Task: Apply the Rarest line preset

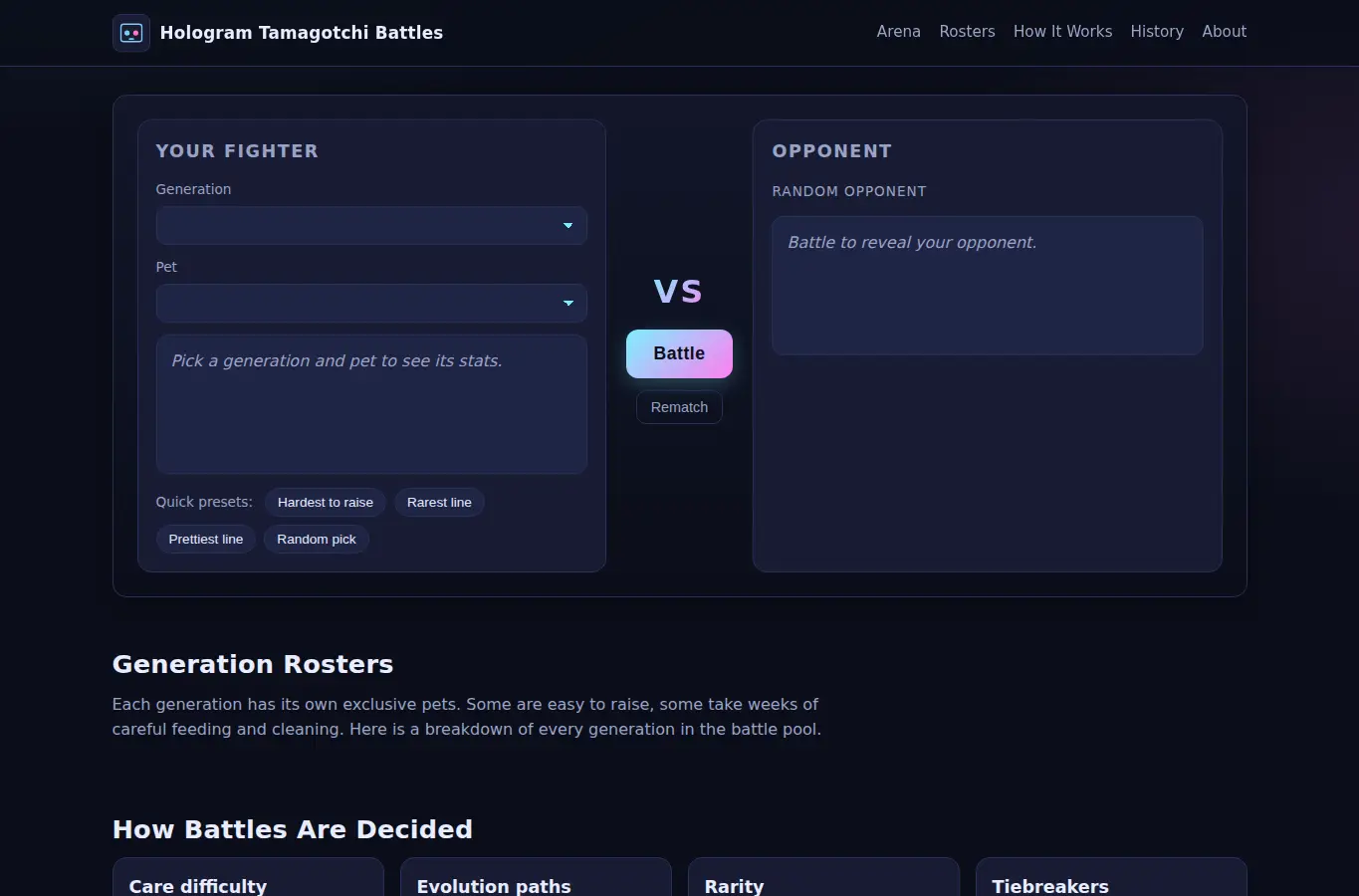Action: pos(439,503)
